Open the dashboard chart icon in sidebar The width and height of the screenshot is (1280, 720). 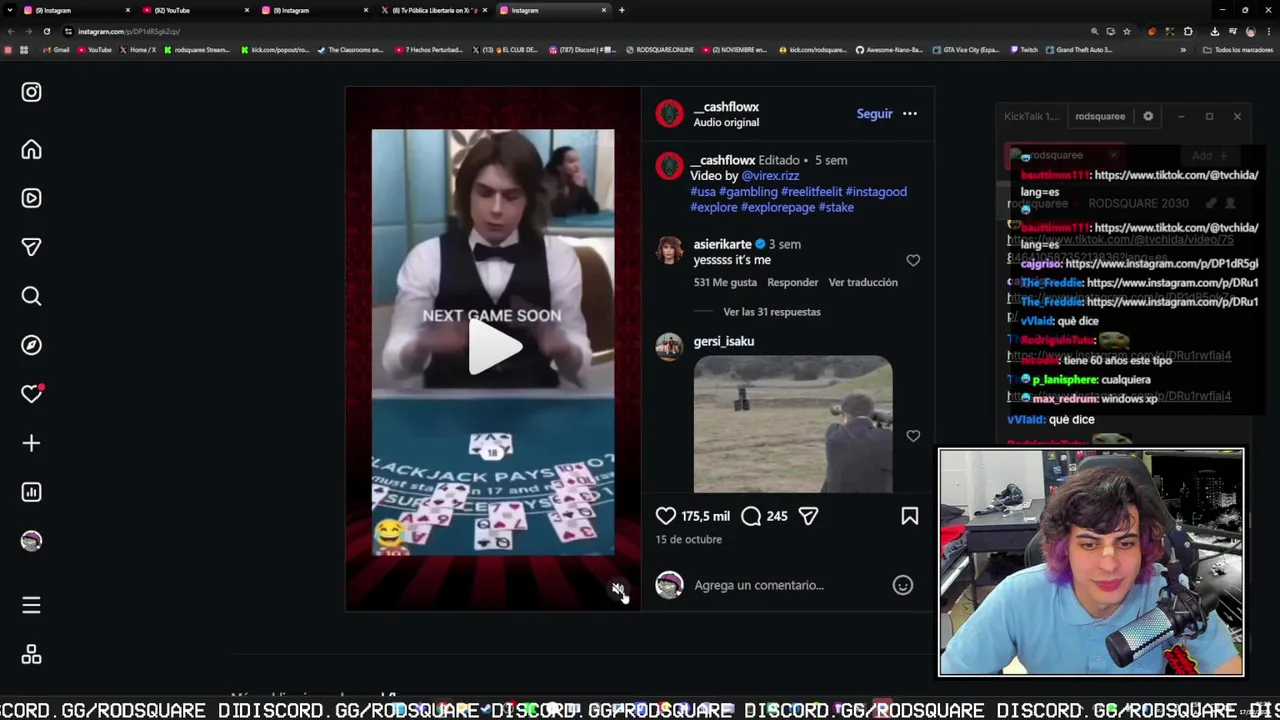tap(31, 492)
